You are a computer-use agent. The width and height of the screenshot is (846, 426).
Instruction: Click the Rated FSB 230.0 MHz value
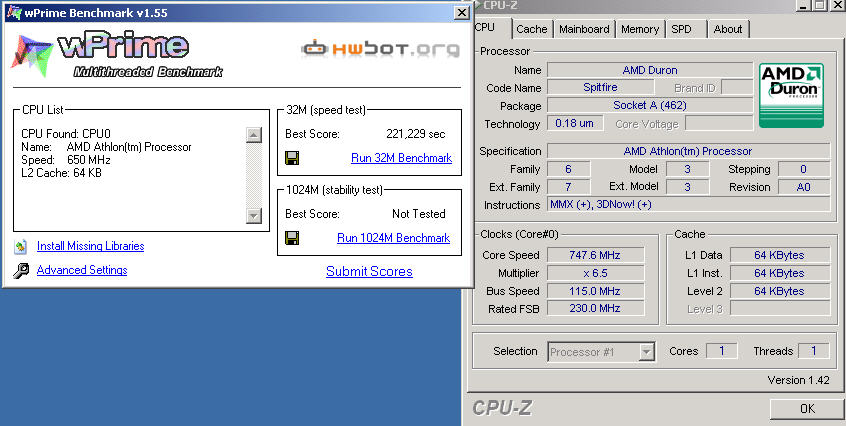coord(595,308)
